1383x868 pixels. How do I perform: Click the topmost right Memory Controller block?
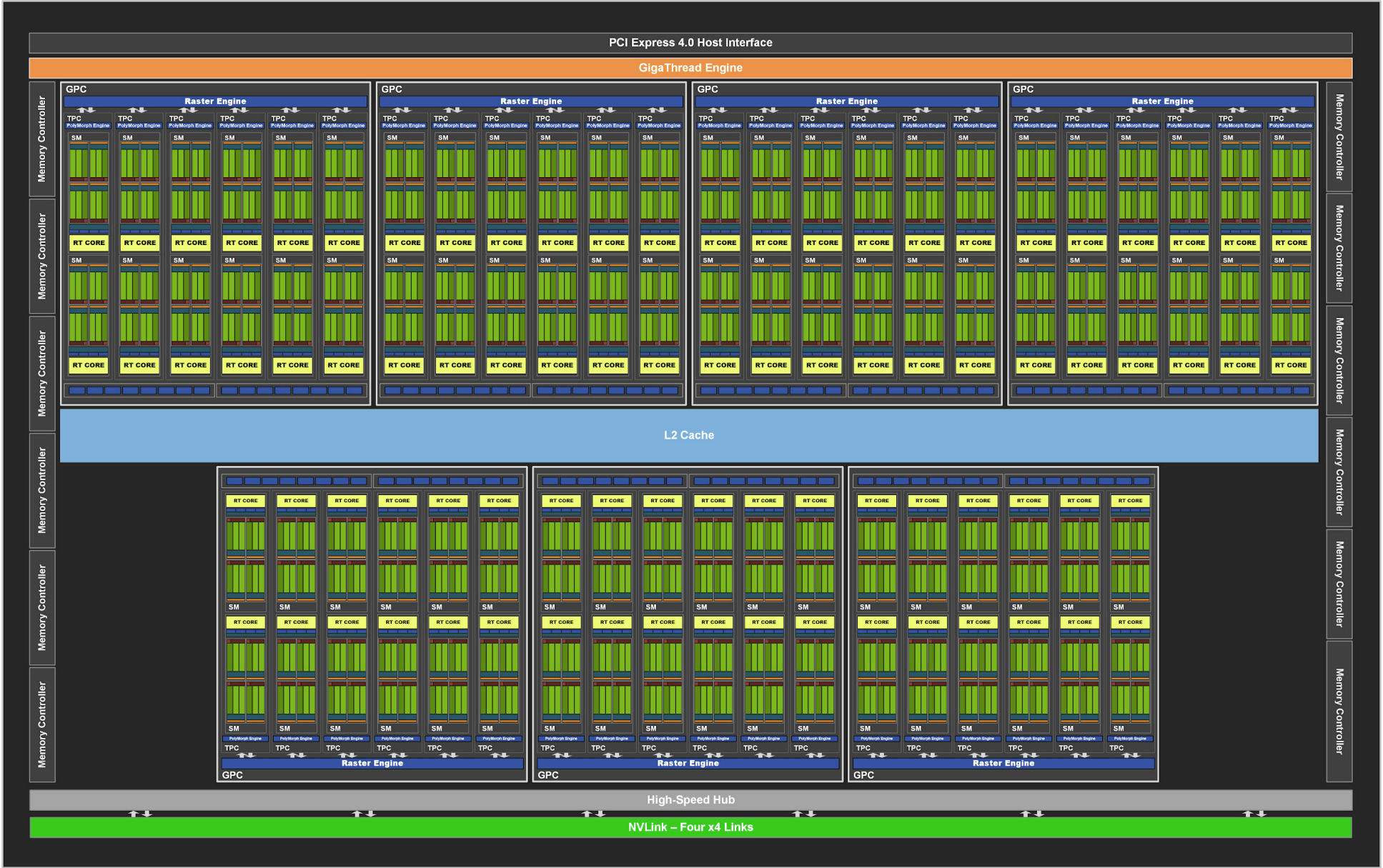tap(1339, 137)
